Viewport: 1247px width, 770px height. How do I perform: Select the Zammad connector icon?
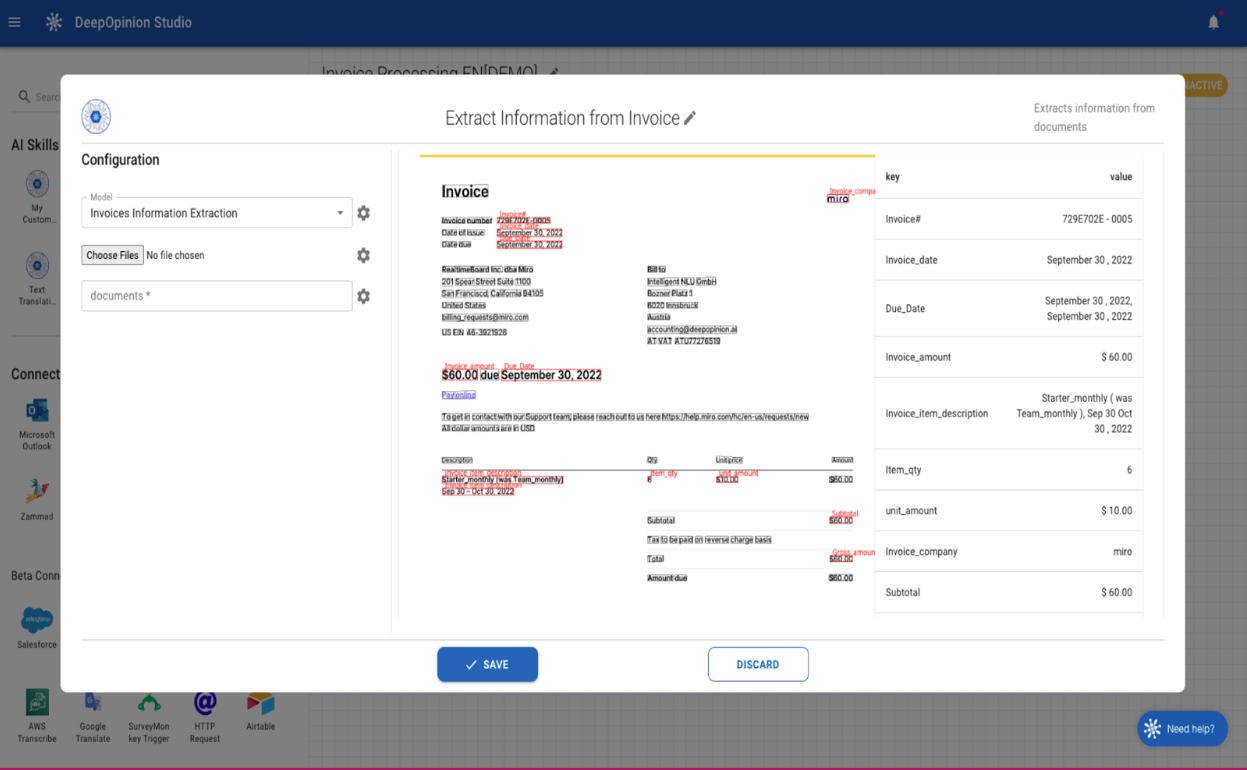coord(37,492)
